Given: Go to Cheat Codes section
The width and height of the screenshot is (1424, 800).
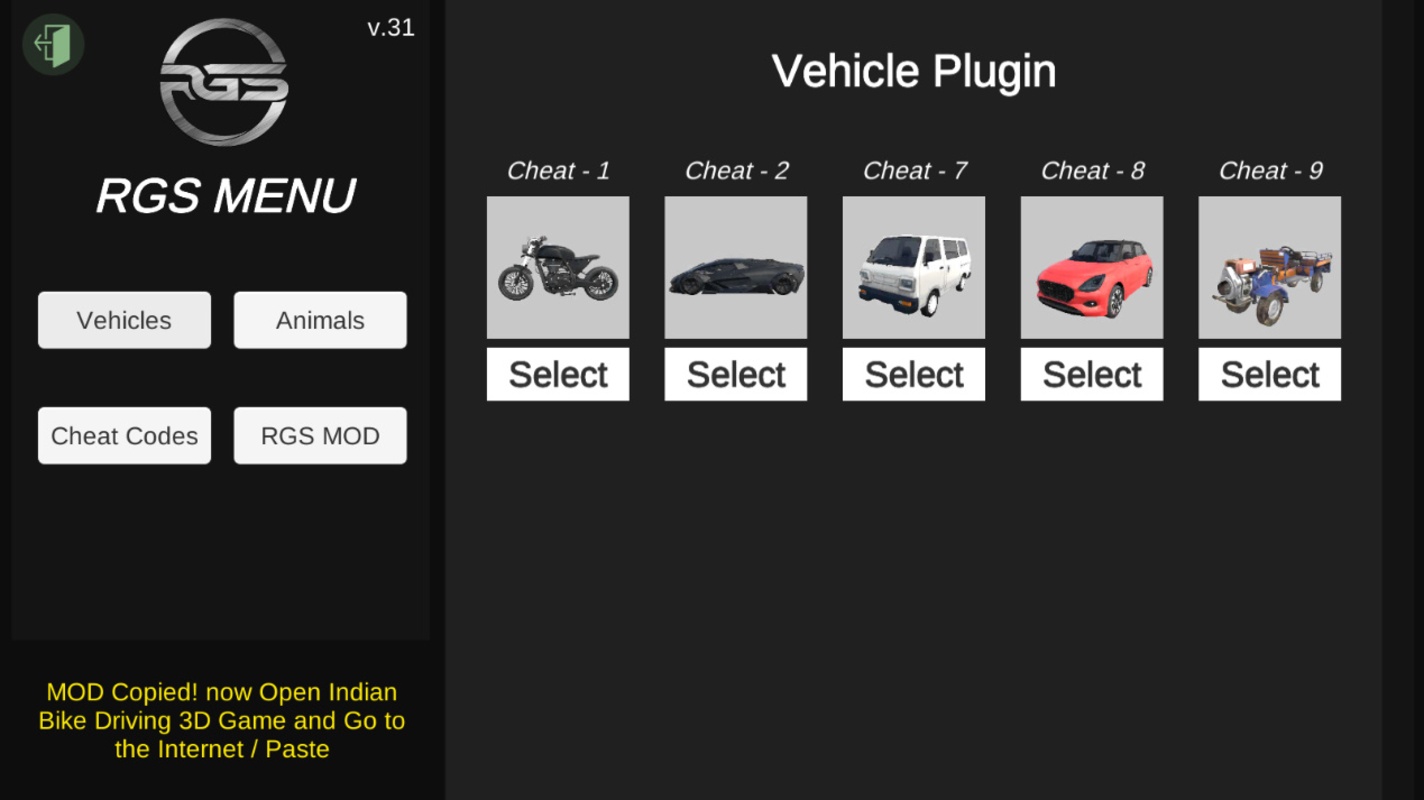Looking at the screenshot, I should tap(124, 436).
